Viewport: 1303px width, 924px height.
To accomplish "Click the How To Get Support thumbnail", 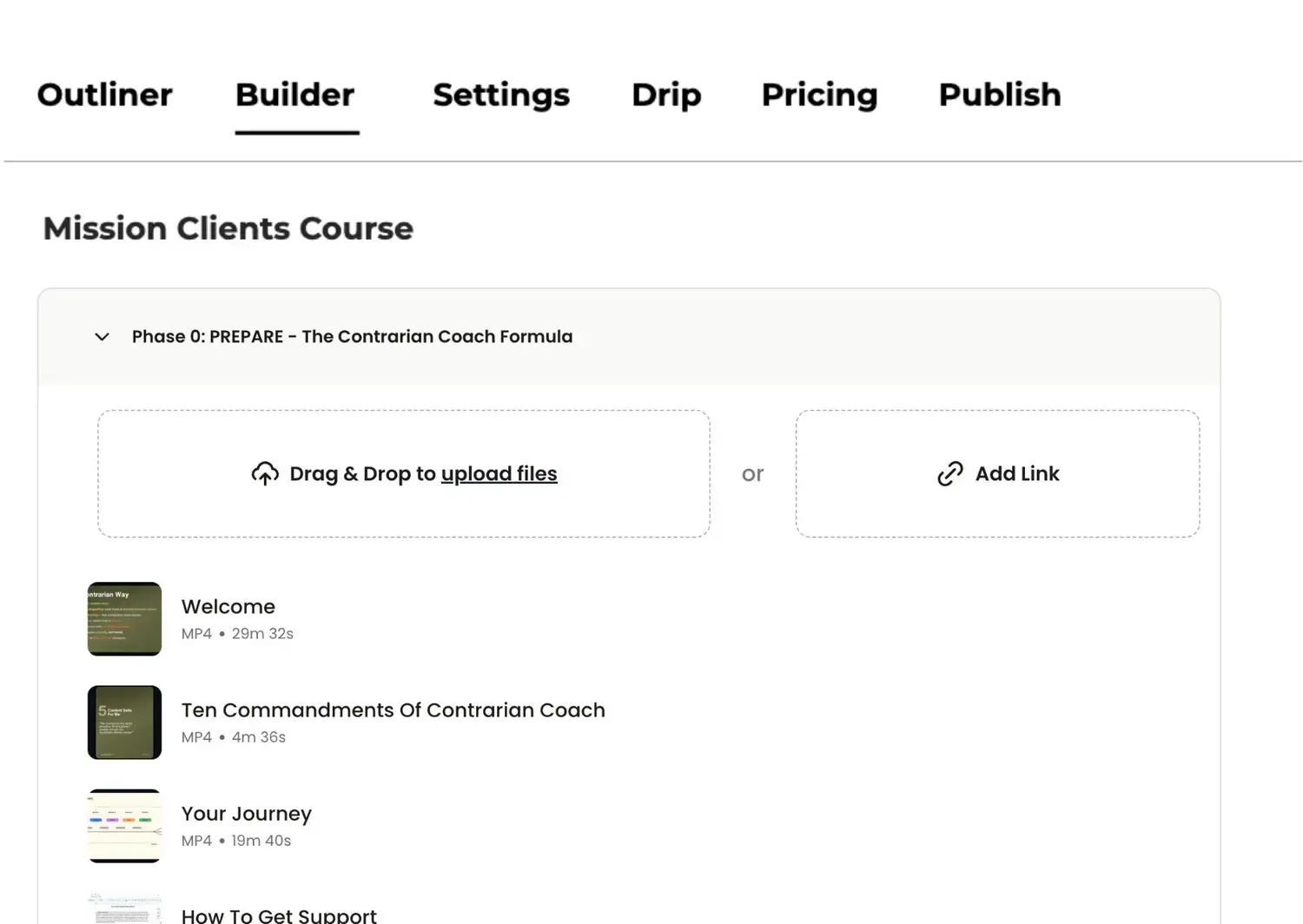I will [x=124, y=909].
